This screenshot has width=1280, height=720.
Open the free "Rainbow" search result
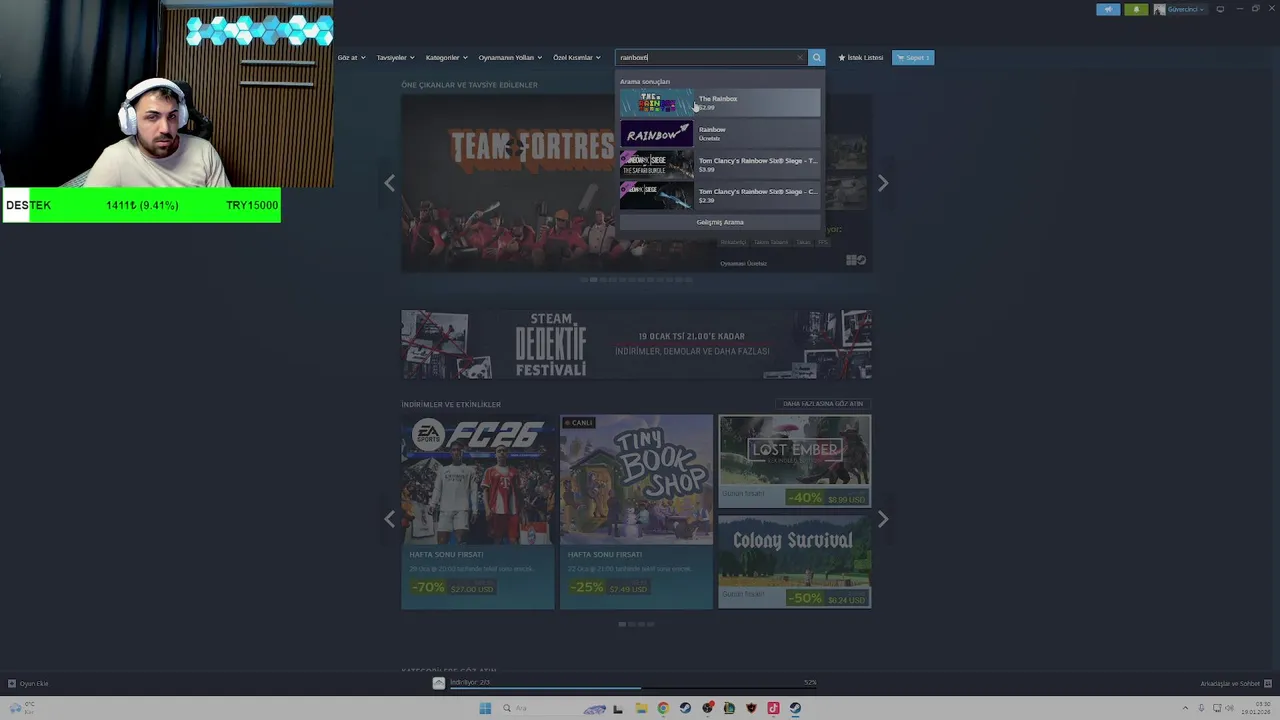[720, 133]
